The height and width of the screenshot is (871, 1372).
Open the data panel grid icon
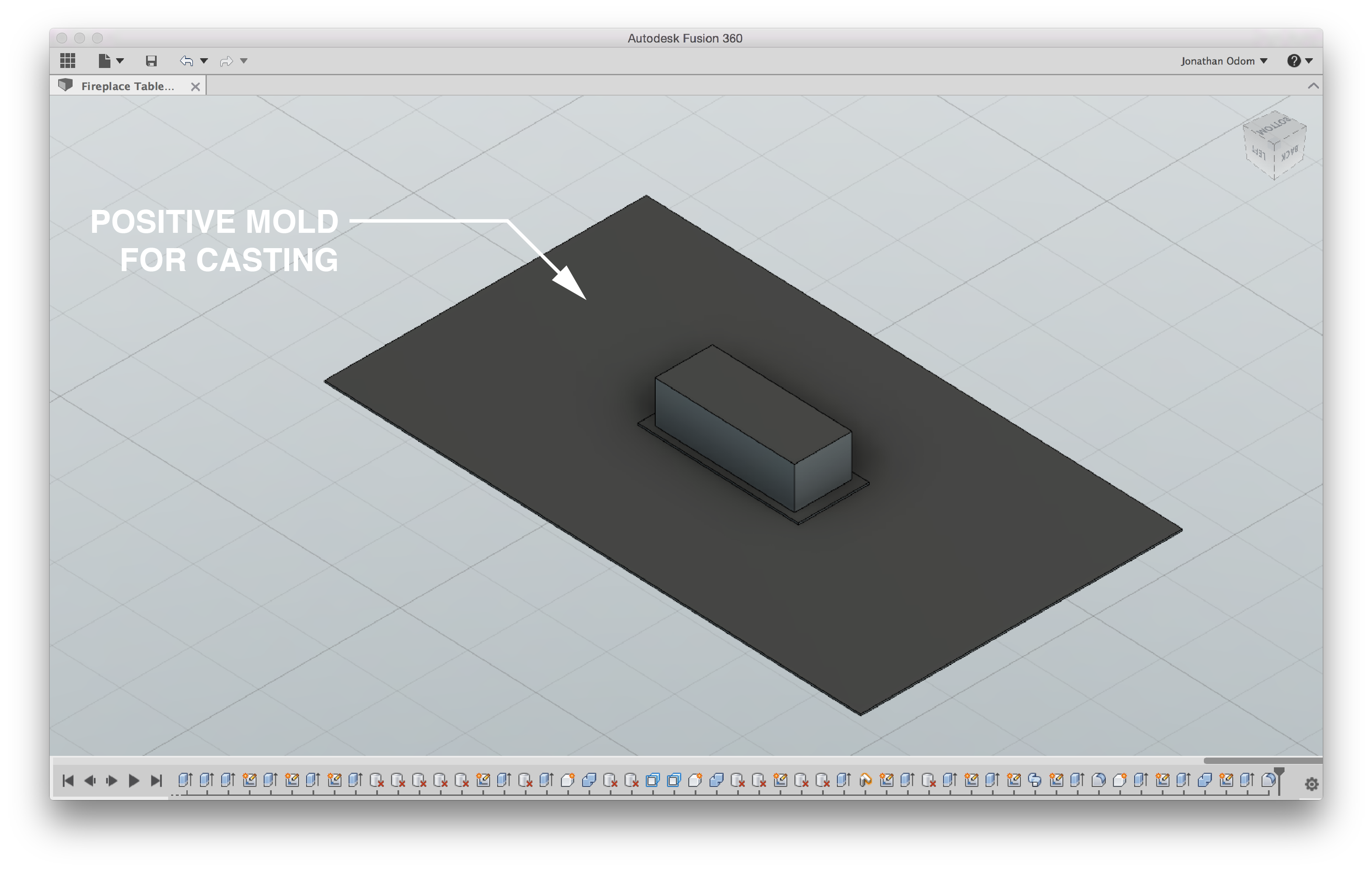68,60
